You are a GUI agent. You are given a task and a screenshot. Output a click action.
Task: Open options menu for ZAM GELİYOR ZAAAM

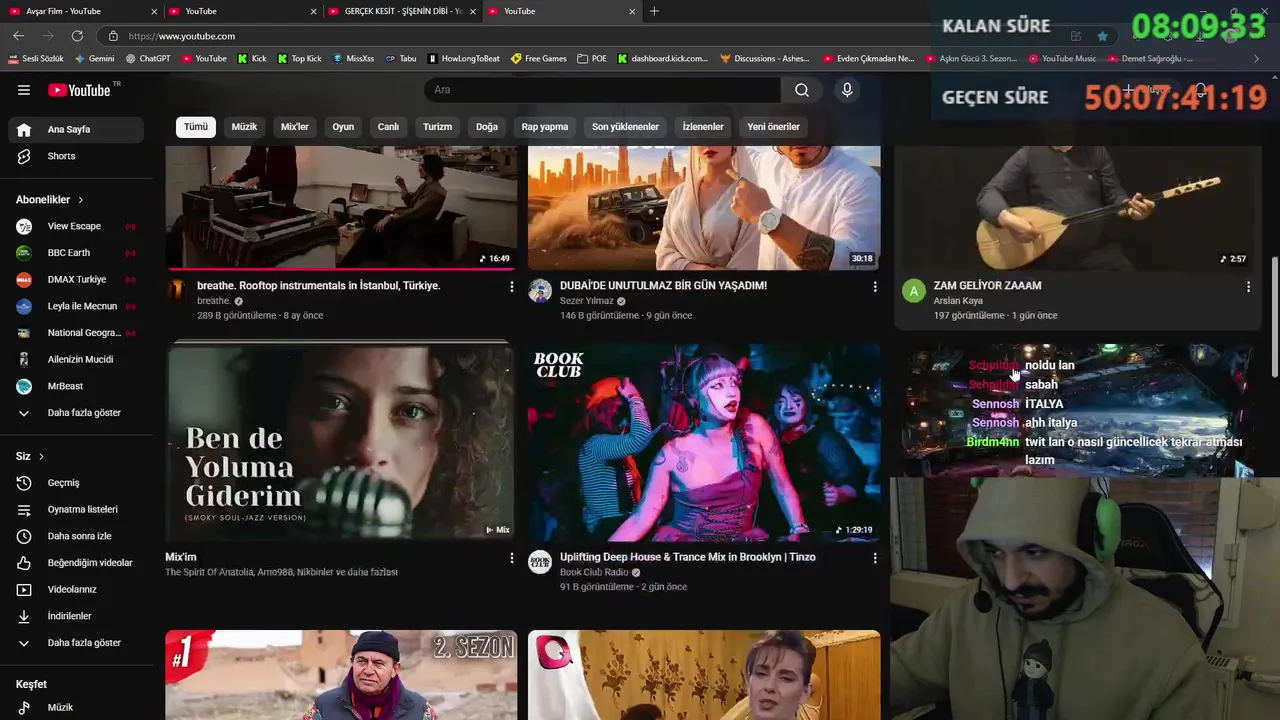(x=1248, y=287)
